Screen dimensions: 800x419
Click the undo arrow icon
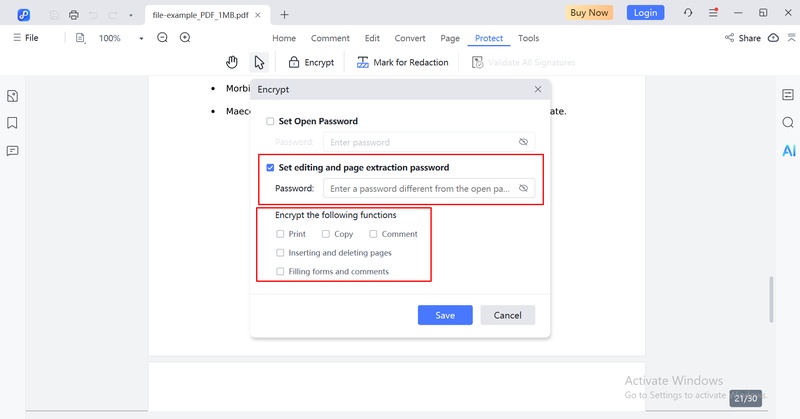(x=93, y=15)
